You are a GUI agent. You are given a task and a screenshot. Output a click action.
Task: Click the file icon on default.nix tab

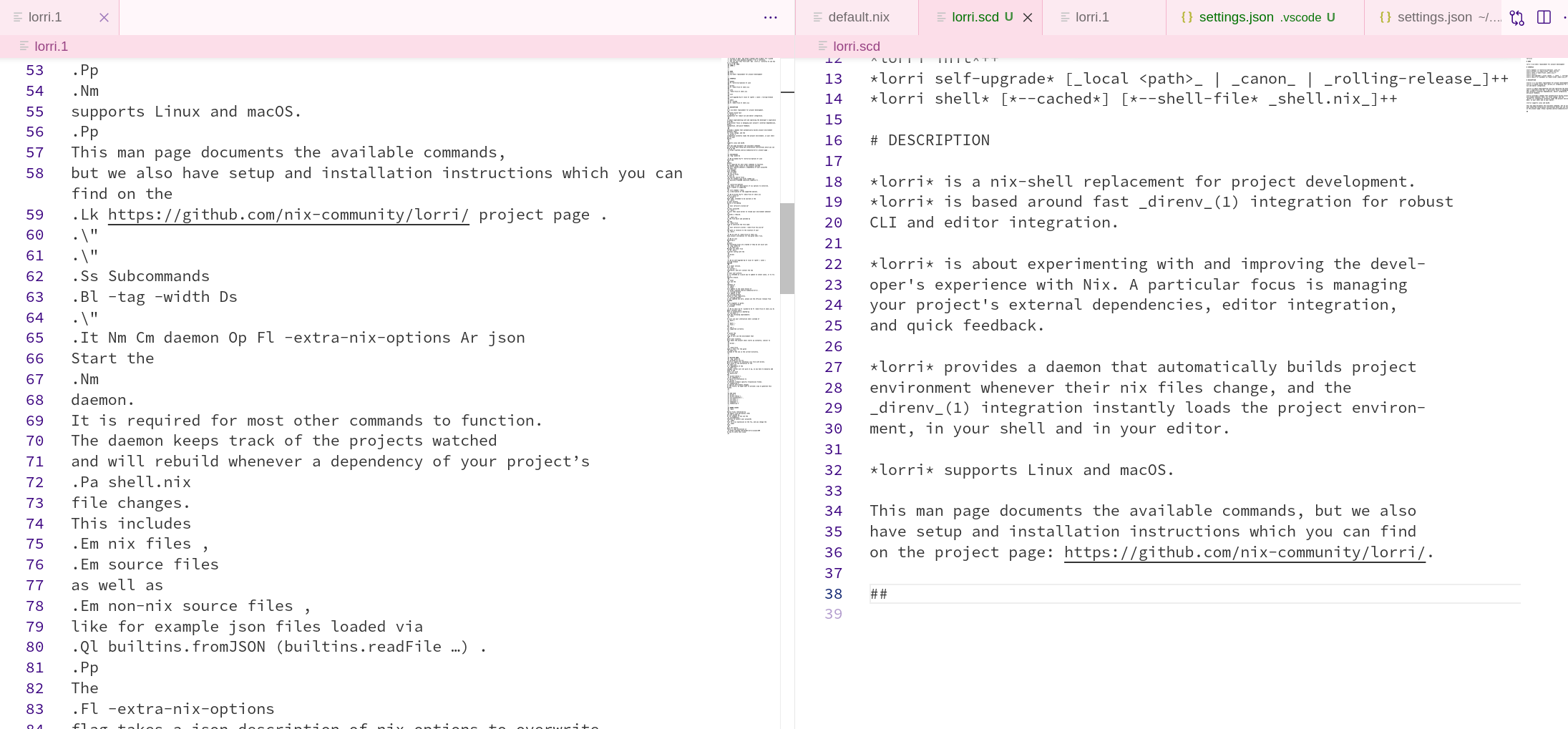click(818, 17)
